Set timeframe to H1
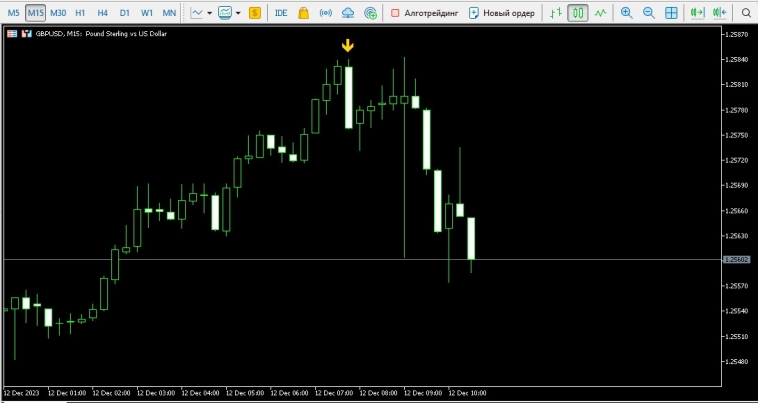The height and width of the screenshot is (403, 758). (x=80, y=13)
